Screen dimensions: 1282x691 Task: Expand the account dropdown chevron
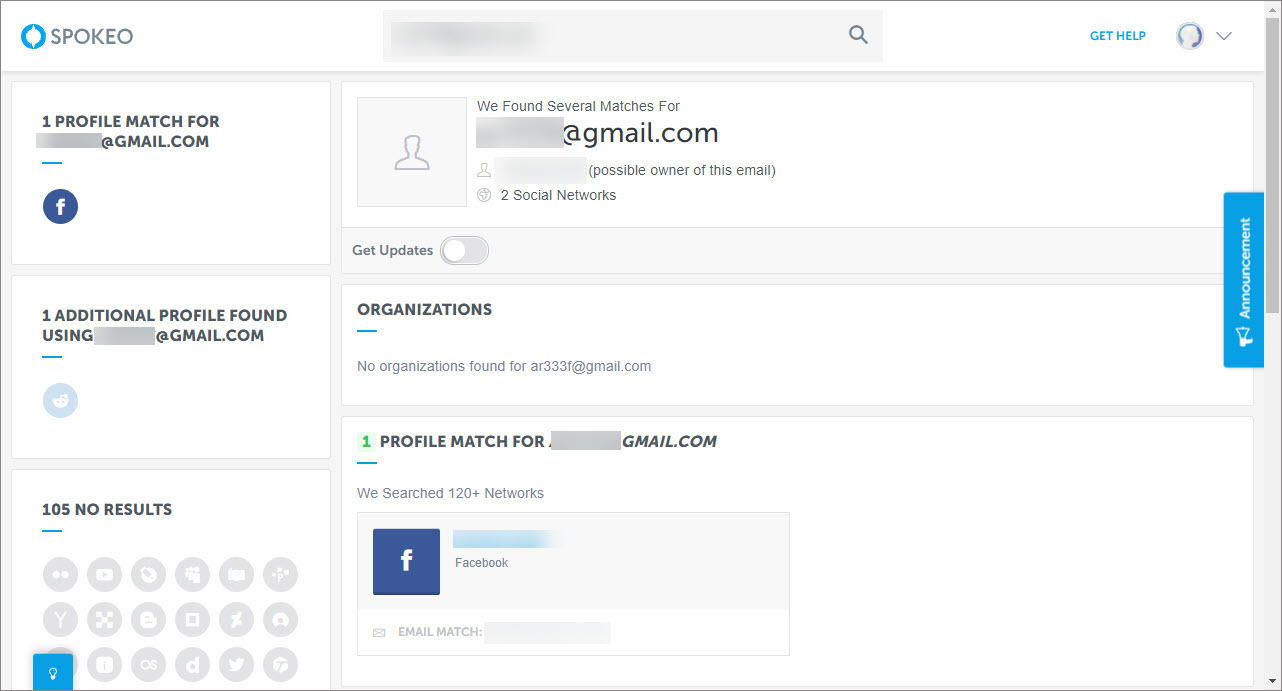tap(1224, 36)
